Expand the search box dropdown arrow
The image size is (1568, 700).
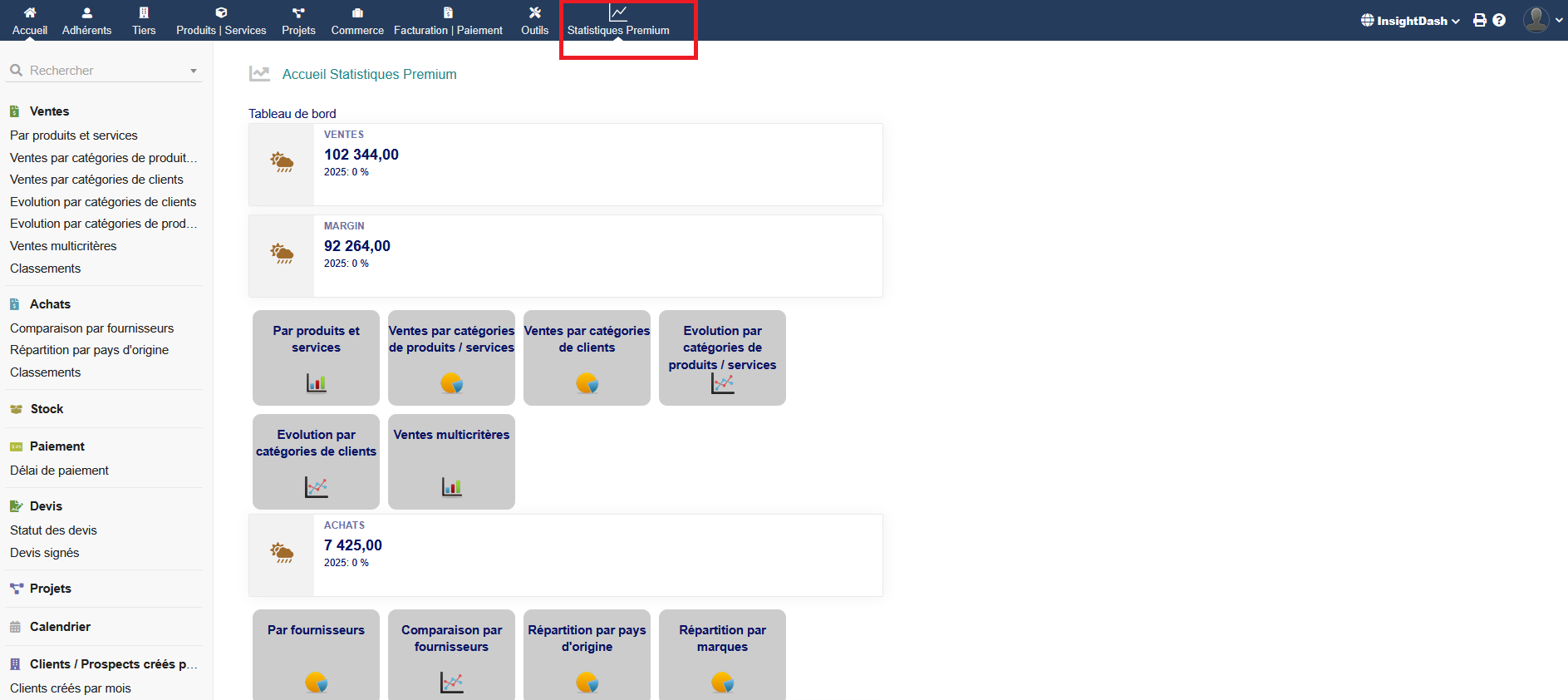194,71
